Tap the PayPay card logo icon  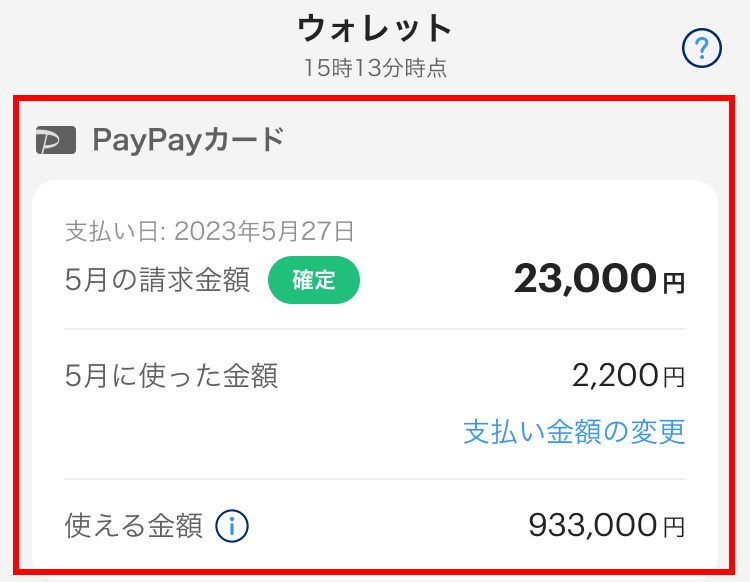[56, 140]
